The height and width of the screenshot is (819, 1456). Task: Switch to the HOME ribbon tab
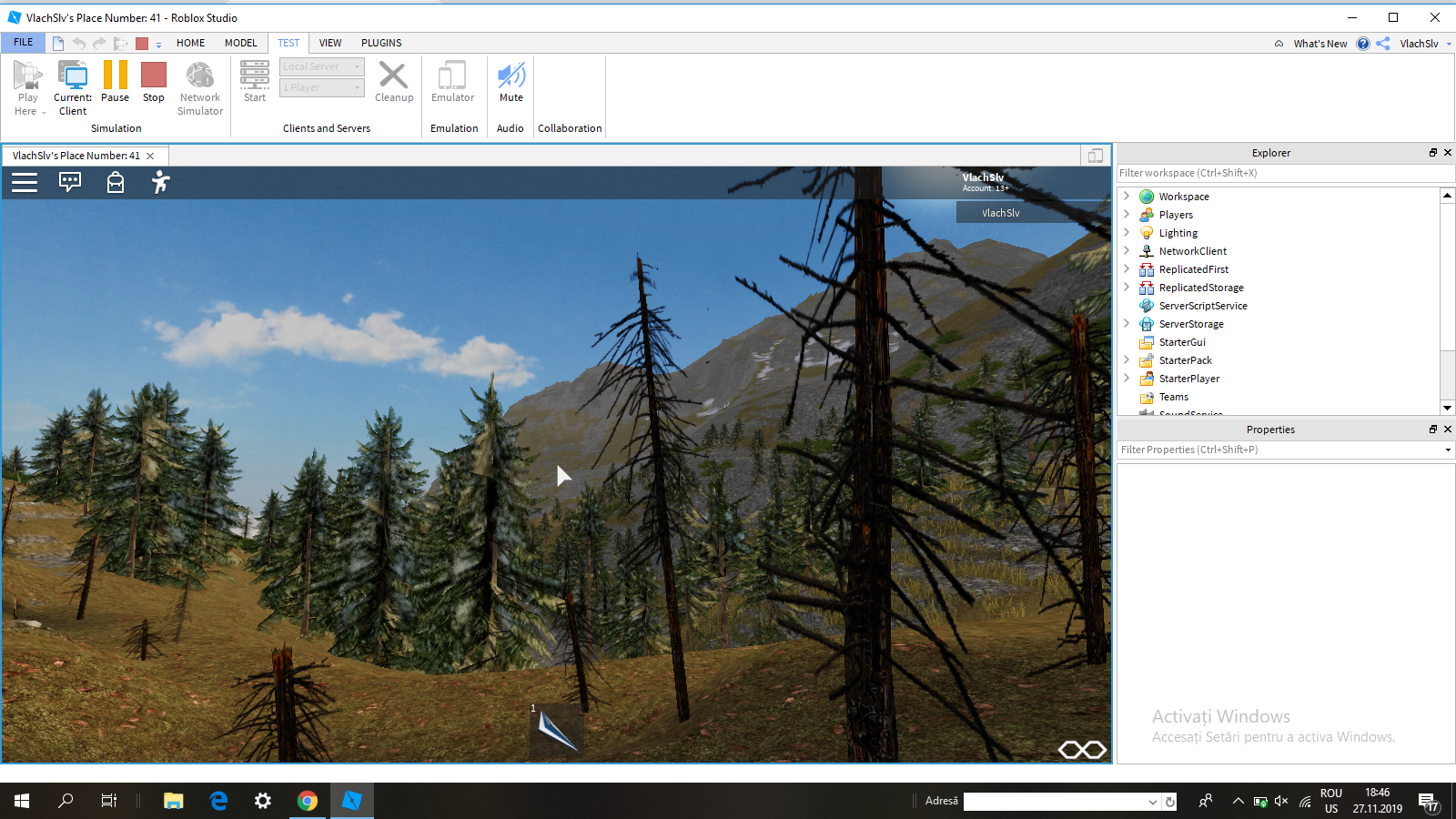191,43
